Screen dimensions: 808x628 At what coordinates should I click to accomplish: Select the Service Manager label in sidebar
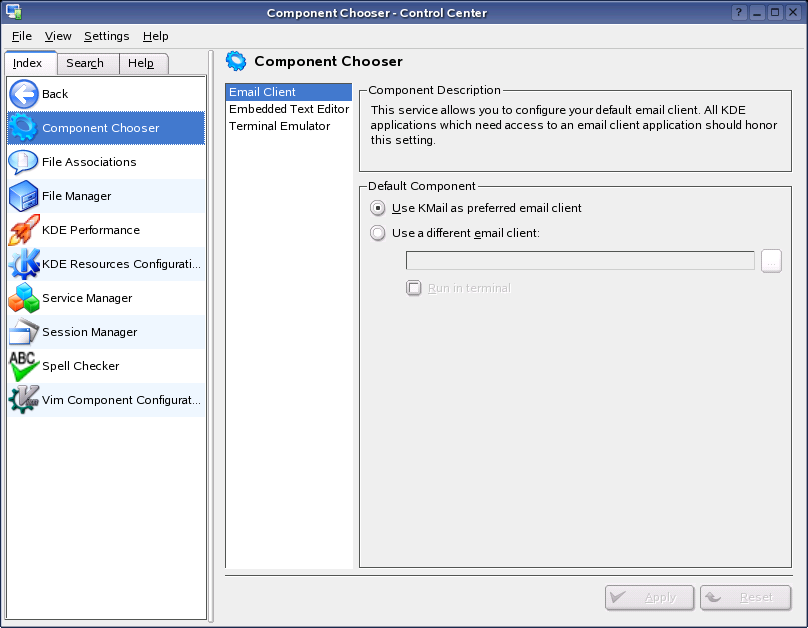[x=87, y=298]
